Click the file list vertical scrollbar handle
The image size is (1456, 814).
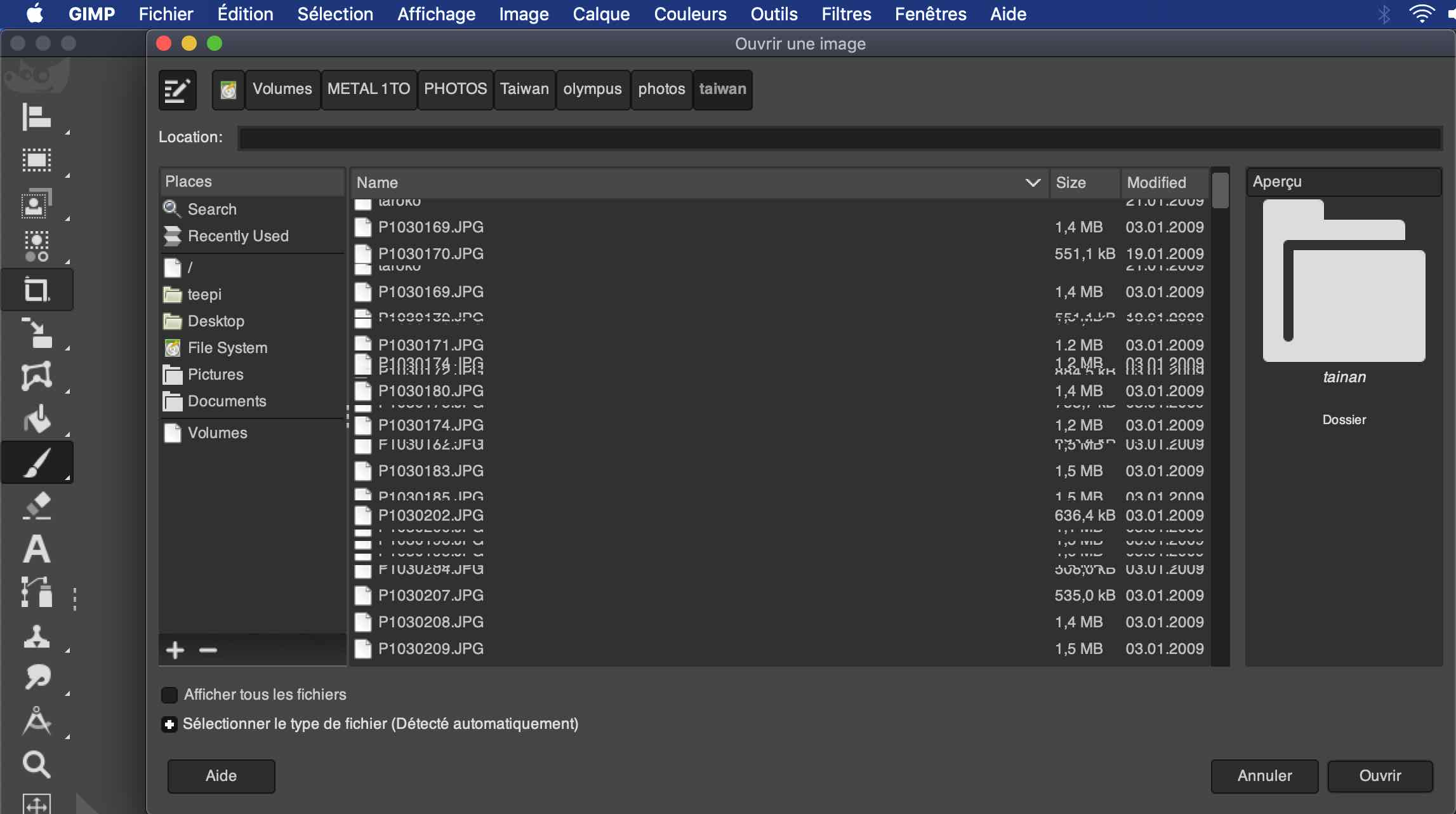coord(1220,190)
